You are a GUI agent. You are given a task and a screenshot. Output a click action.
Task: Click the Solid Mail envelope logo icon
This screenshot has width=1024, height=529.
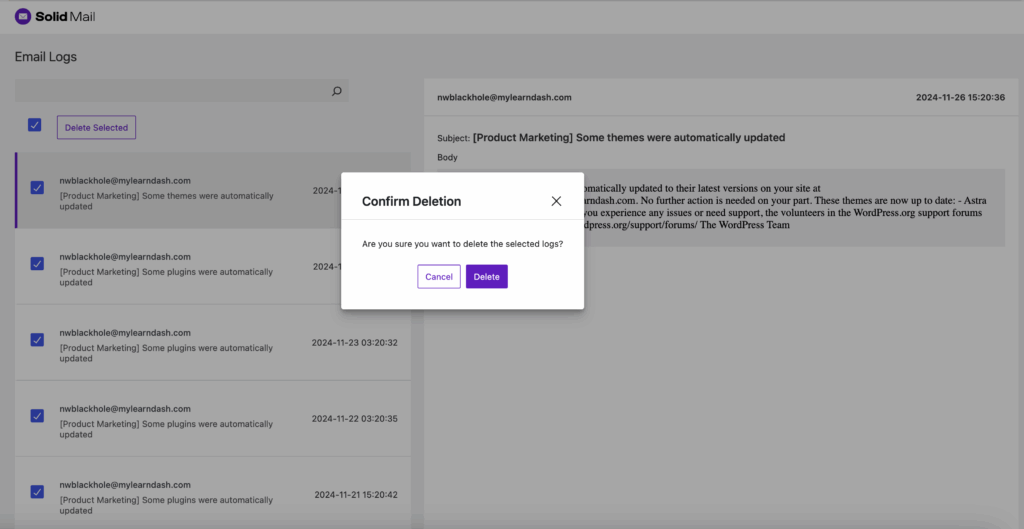(23, 17)
